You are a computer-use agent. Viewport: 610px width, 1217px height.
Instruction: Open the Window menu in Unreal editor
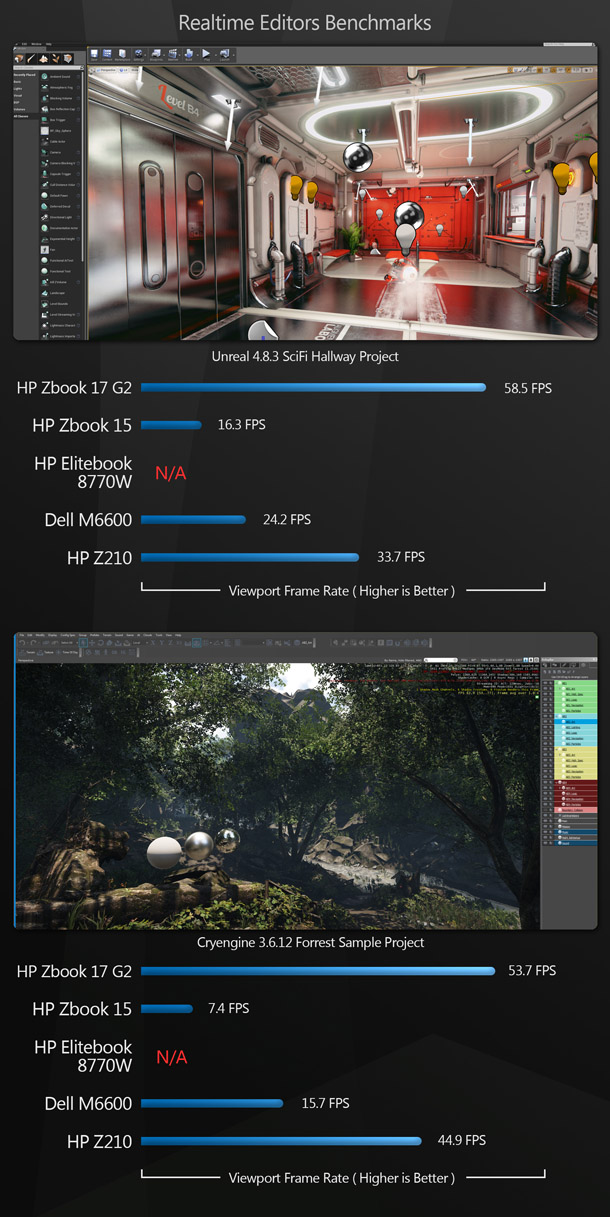coord(35,45)
